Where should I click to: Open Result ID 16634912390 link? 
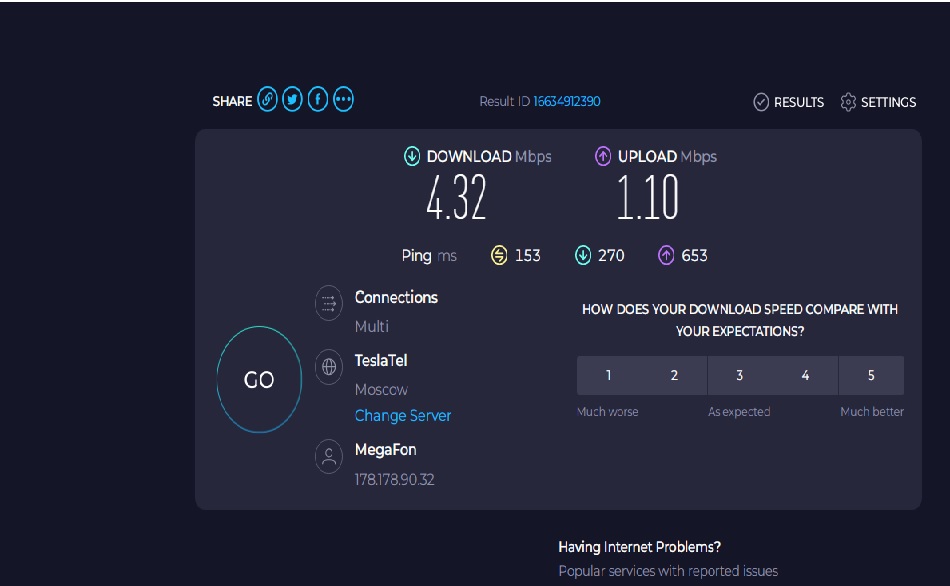[566, 101]
